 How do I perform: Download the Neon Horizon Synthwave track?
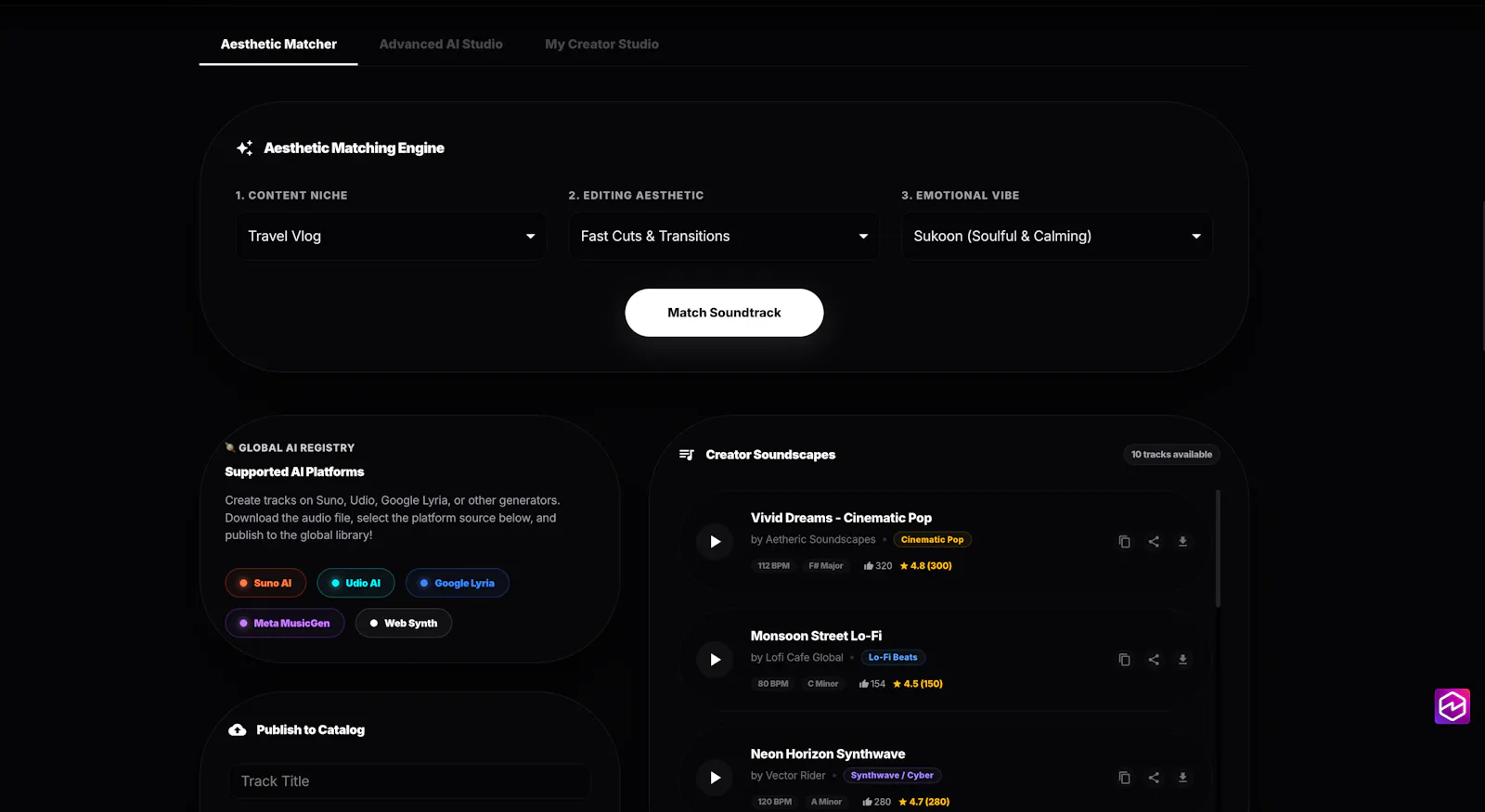pos(1182,778)
